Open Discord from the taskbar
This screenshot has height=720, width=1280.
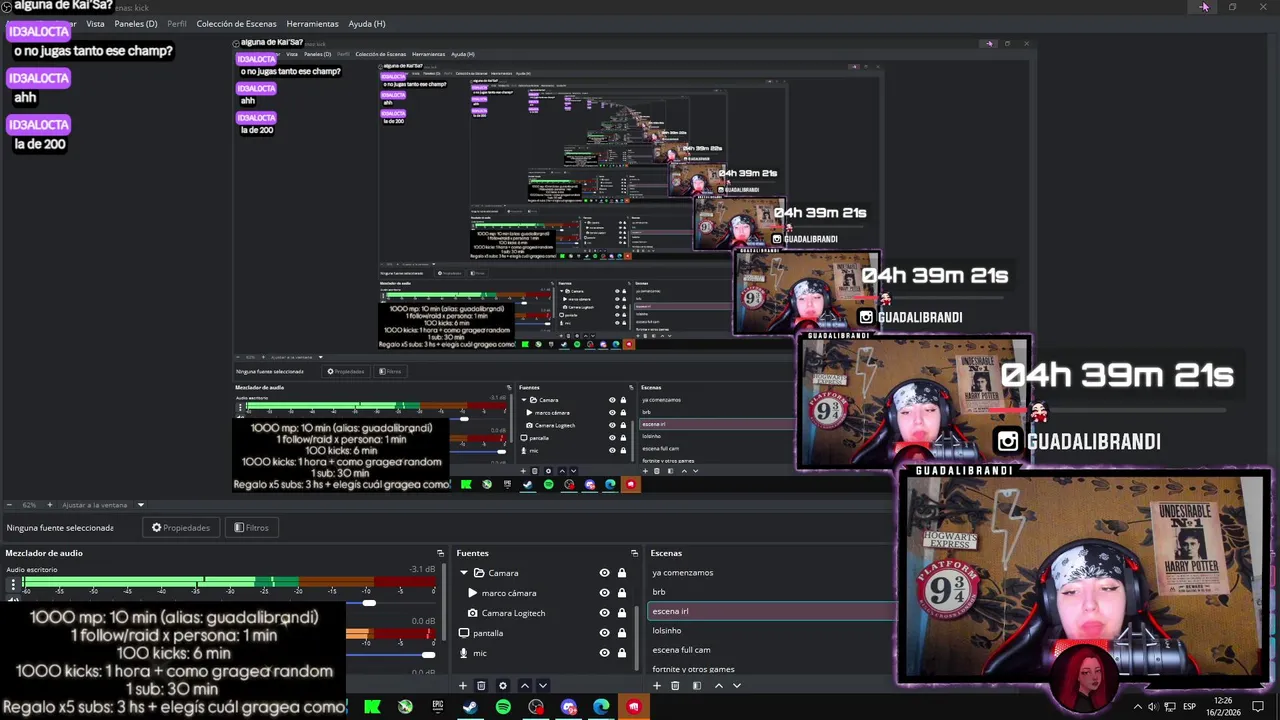569,707
